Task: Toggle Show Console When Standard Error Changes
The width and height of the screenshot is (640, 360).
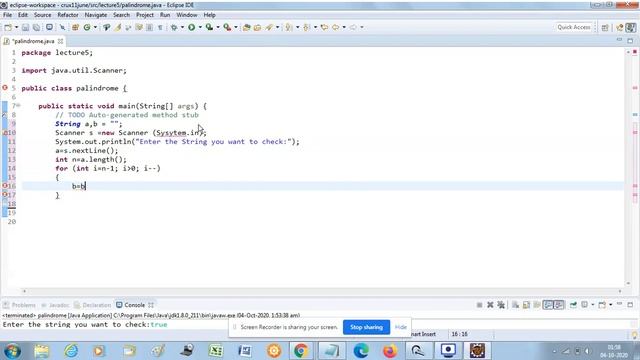Action: pyautogui.click(x=559, y=305)
